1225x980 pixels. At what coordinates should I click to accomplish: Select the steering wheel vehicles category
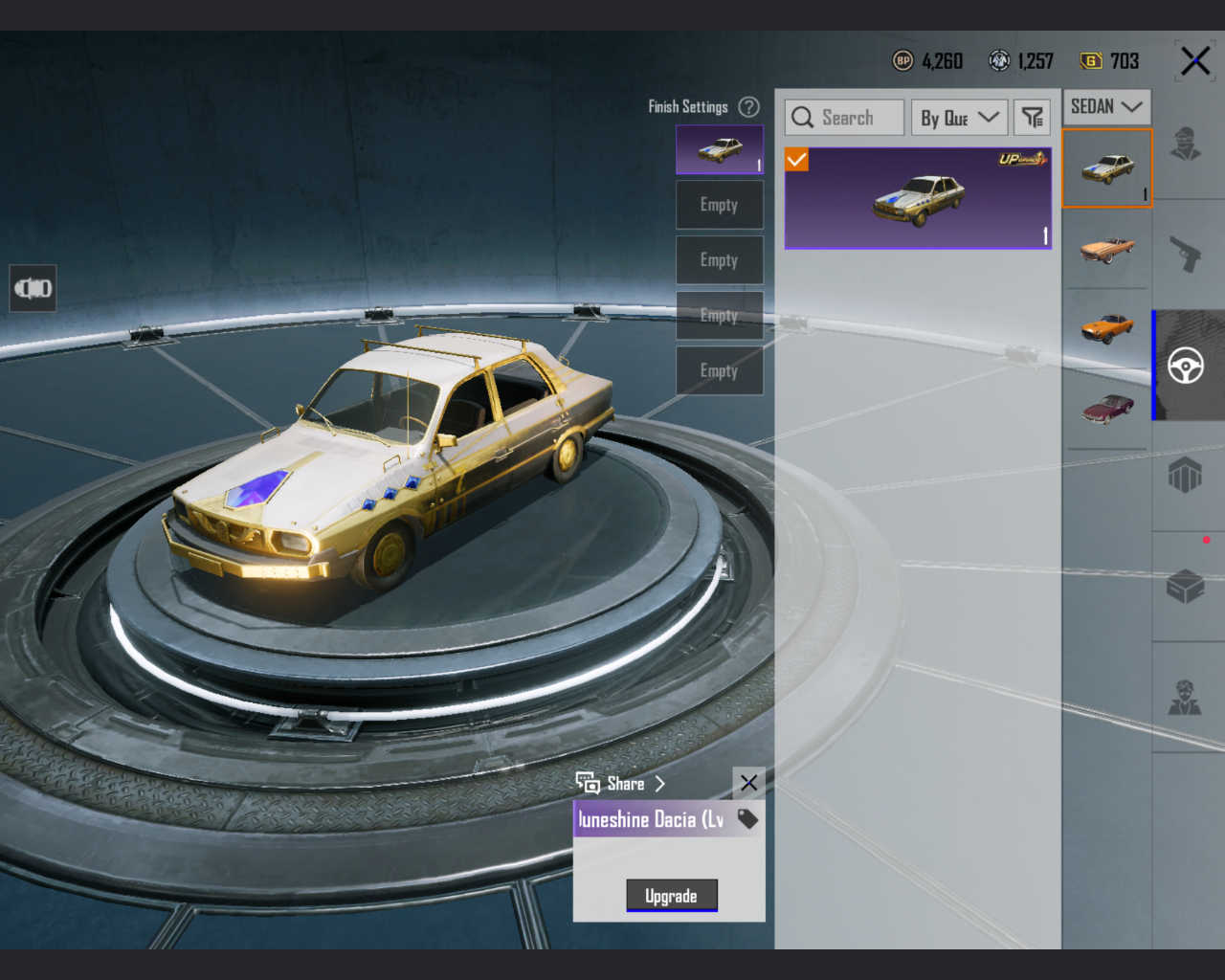pos(1186,366)
